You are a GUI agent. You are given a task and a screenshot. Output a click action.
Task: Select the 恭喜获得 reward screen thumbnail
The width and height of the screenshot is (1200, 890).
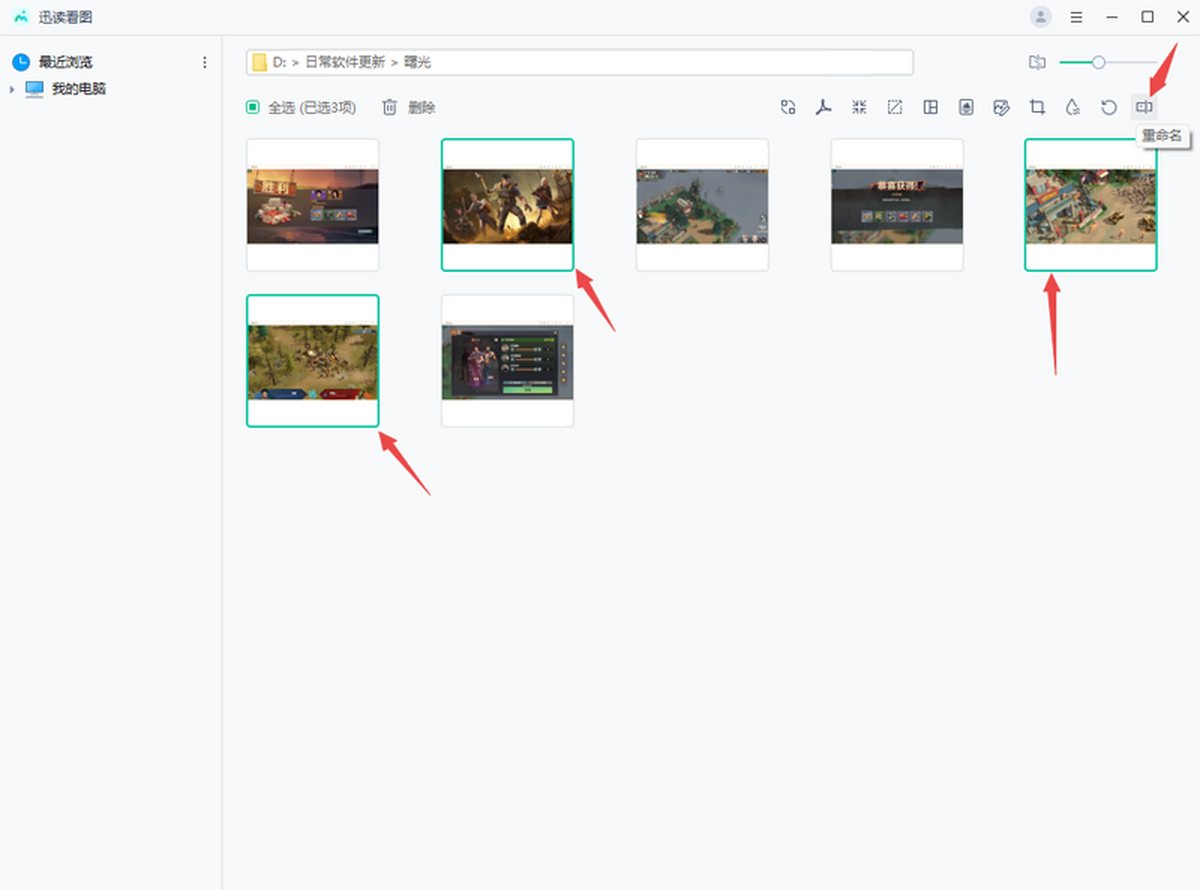tap(897, 205)
